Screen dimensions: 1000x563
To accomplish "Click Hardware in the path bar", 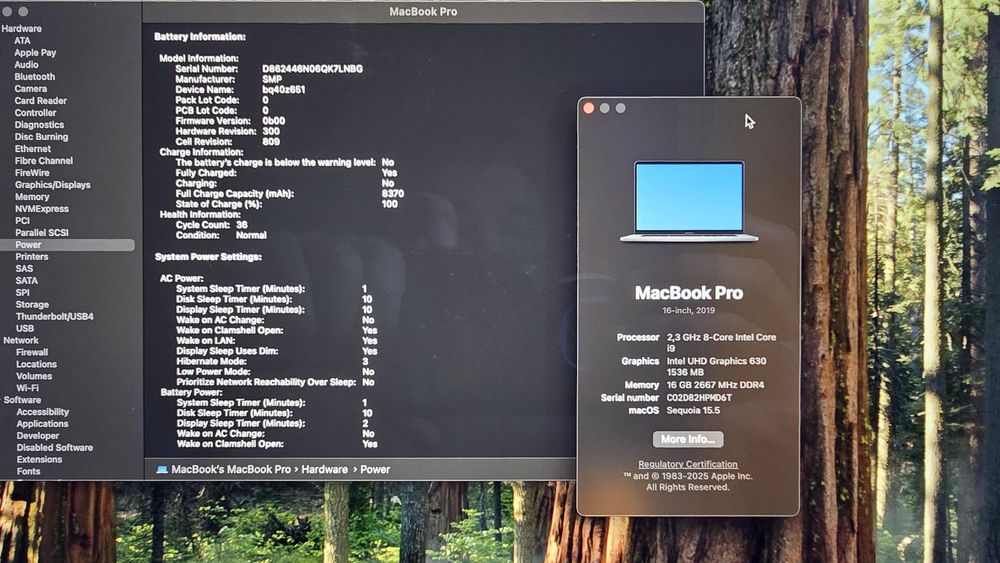I will (325, 469).
